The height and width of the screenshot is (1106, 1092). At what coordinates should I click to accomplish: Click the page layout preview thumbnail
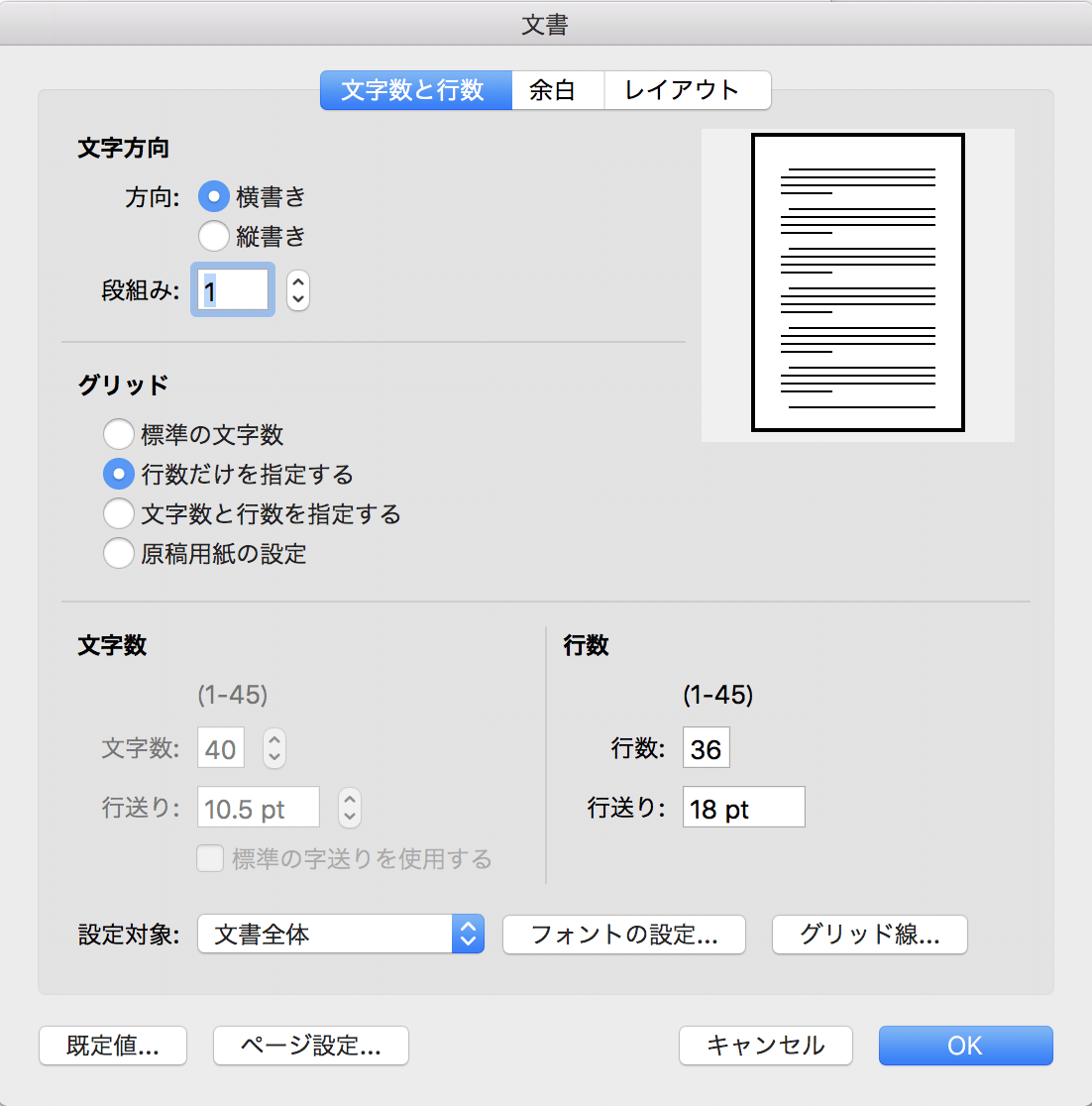pyautogui.click(x=858, y=282)
